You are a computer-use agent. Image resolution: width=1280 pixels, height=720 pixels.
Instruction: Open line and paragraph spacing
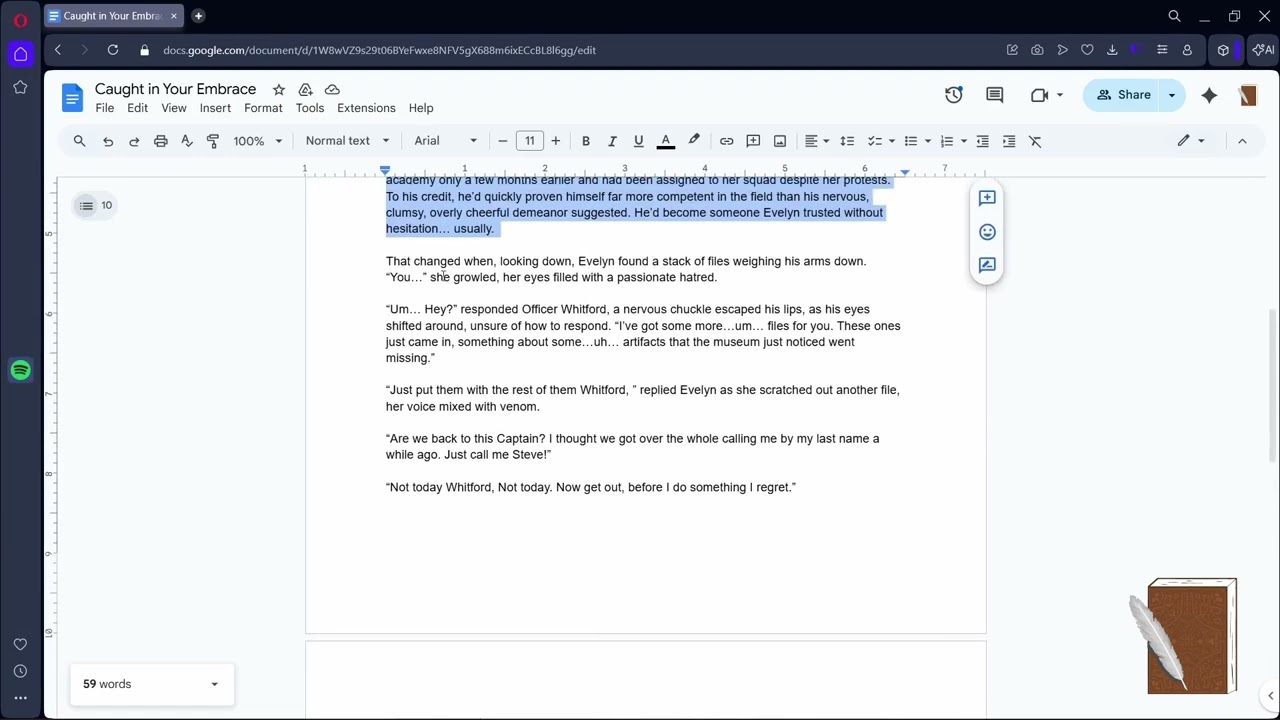tap(847, 141)
